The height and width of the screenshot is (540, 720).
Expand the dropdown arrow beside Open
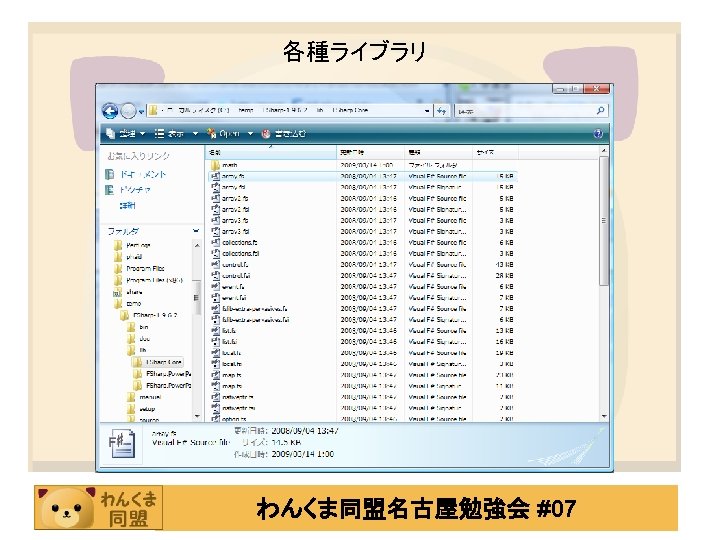point(250,134)
